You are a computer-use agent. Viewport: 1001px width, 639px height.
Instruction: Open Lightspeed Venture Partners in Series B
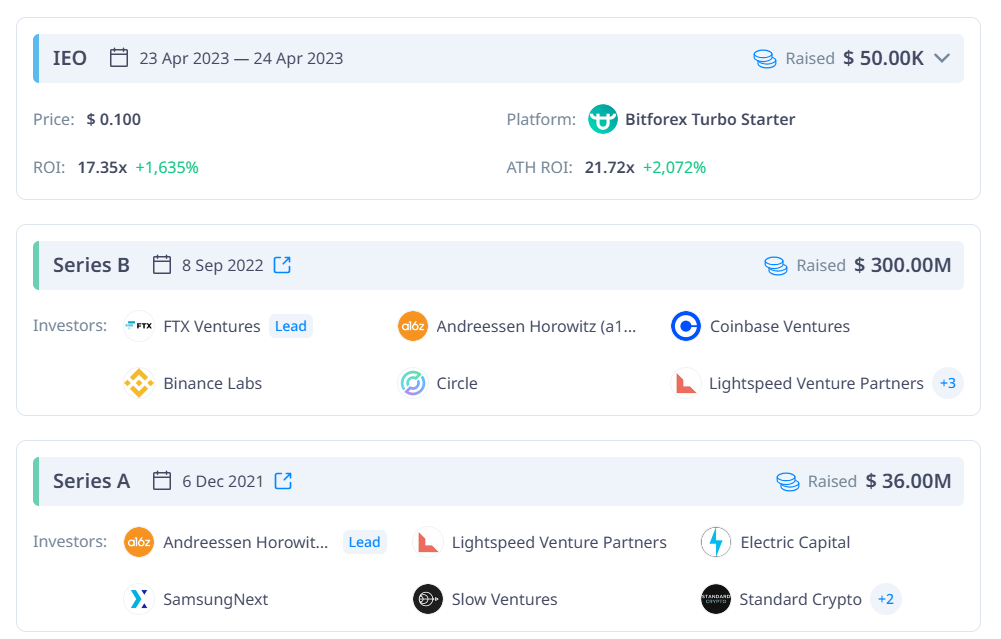[816, 383]
